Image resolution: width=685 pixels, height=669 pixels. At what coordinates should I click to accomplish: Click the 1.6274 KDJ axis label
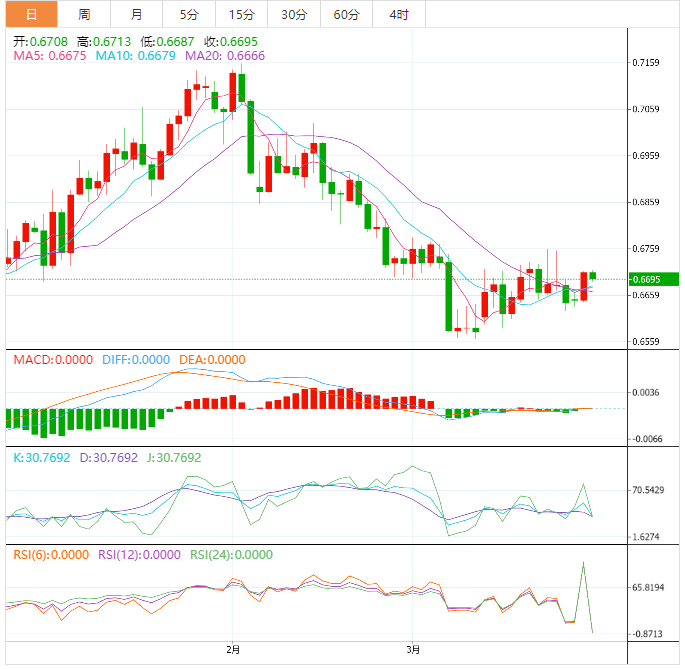coord(646,537)
